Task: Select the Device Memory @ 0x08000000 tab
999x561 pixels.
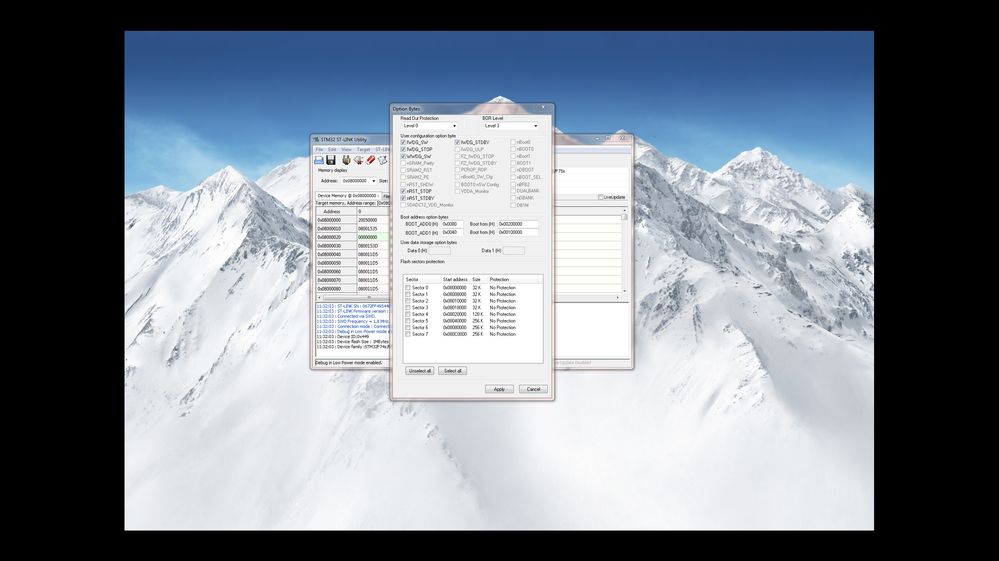Action: (348, 196)
